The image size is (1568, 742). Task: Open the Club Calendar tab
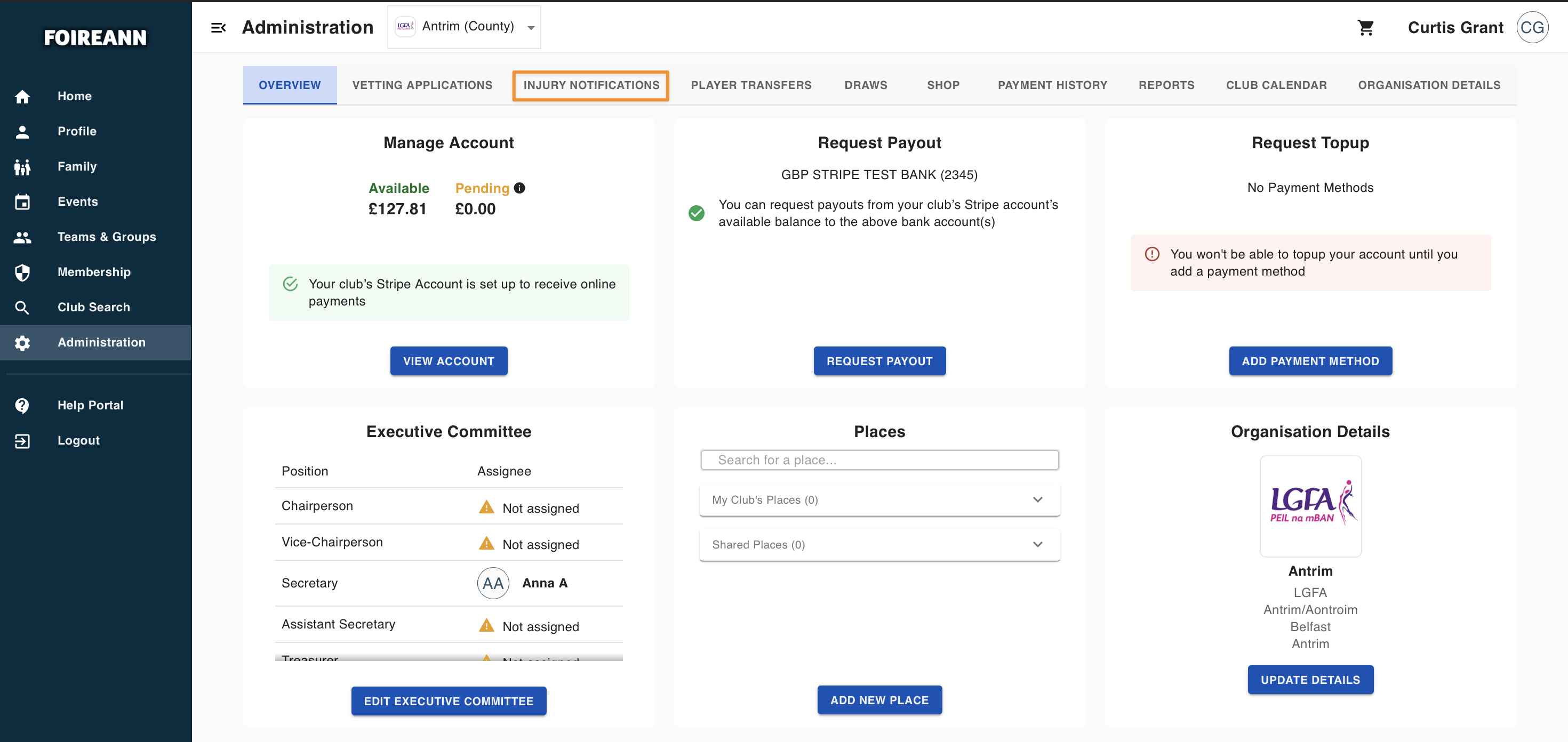[x=1276, y=85]
